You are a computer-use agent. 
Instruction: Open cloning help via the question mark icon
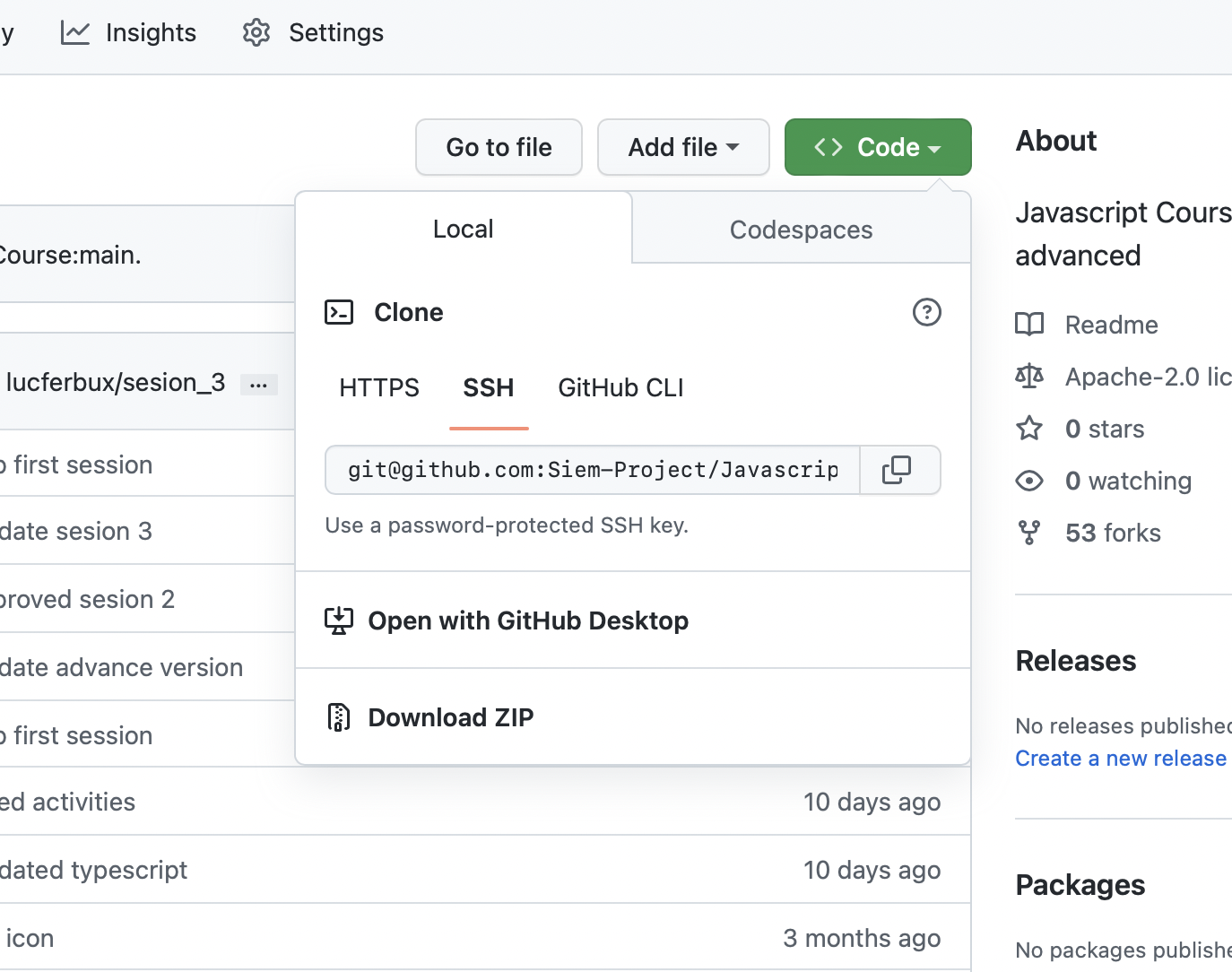[x=926, y=312]
